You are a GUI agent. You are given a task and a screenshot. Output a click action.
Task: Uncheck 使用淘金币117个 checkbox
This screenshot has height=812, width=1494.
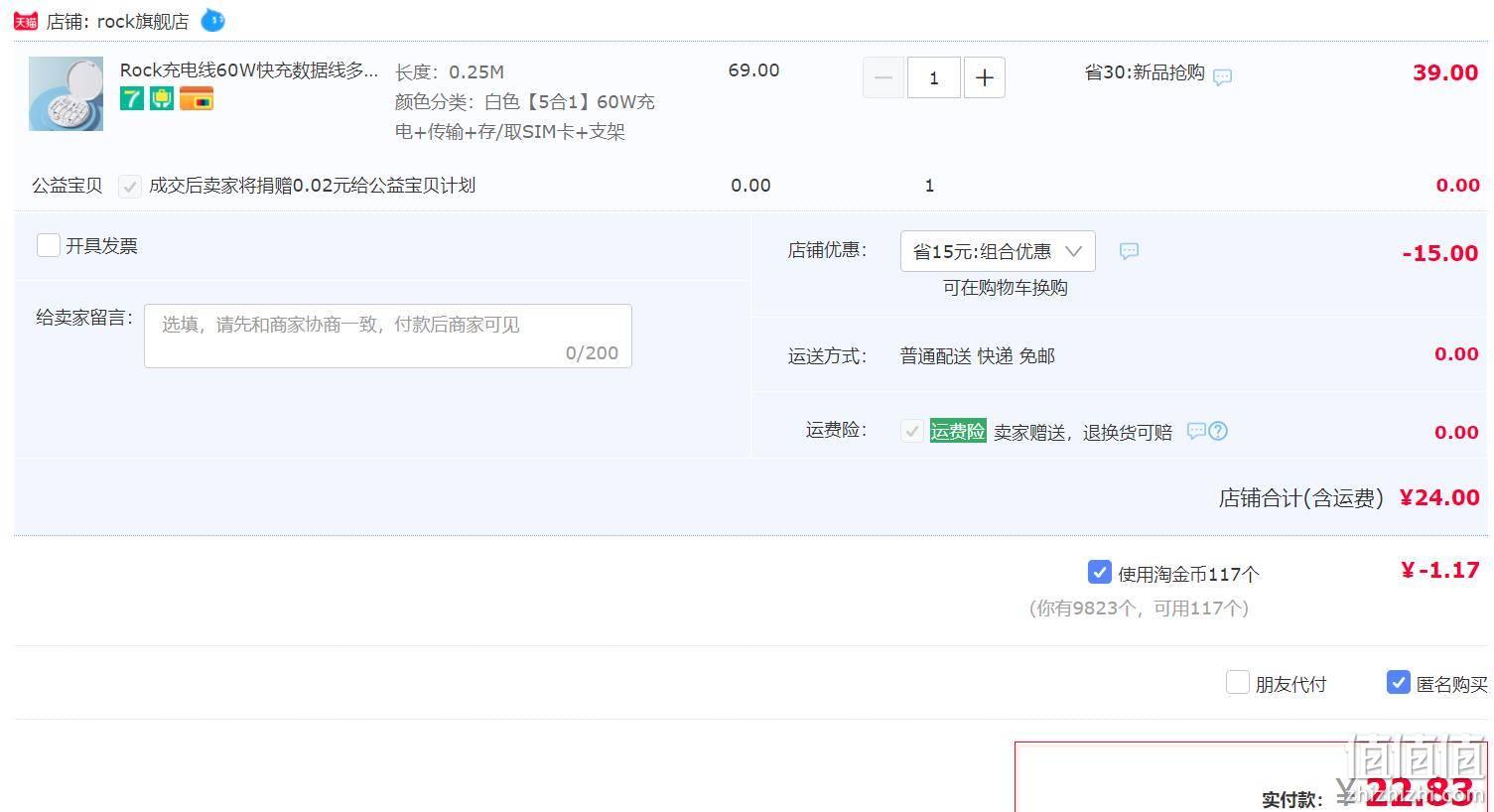pyautogui.click(x=1099, y=572)
